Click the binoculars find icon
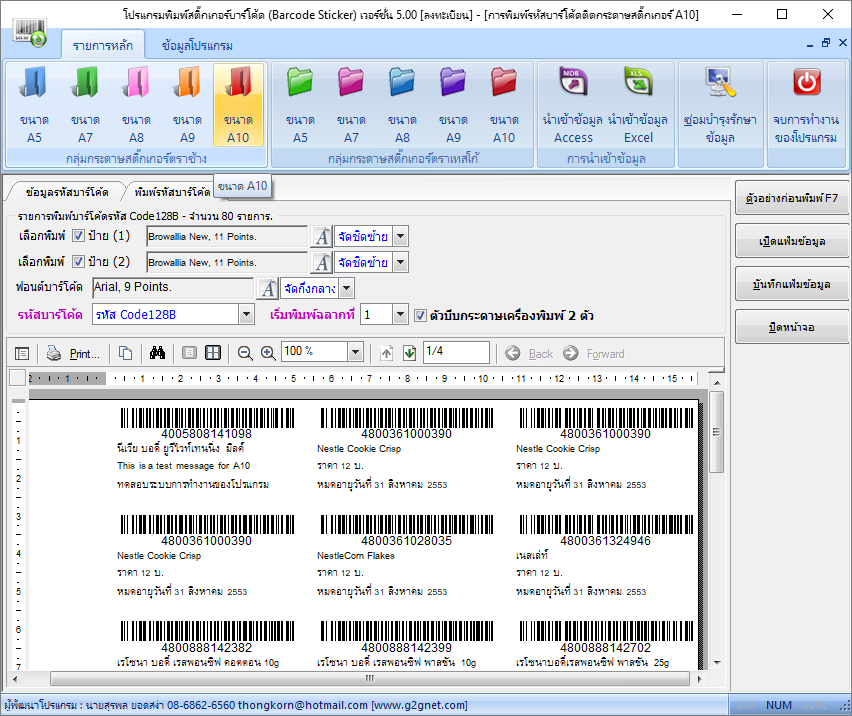The height and width of the screenshot is (716, 852). pos(158,354)
